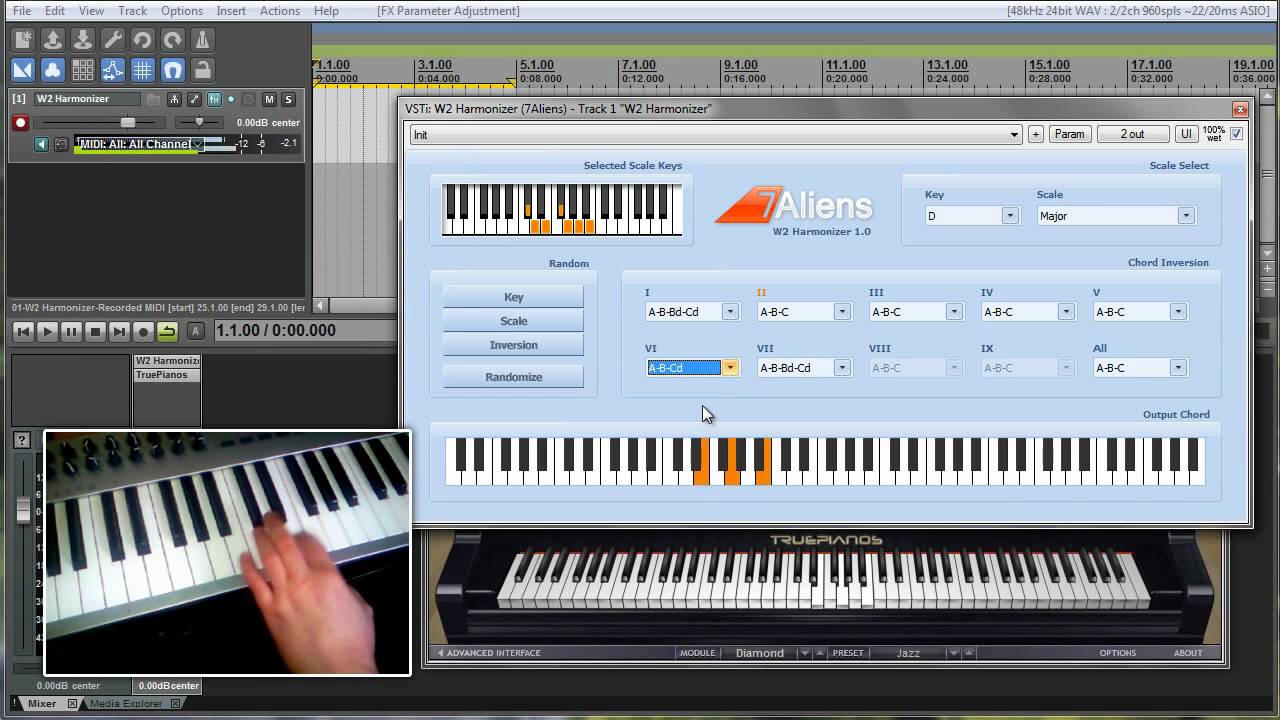Arm W2 Harmonizer track for recording
The image size is (1280, 720).
tap(20, 123)
